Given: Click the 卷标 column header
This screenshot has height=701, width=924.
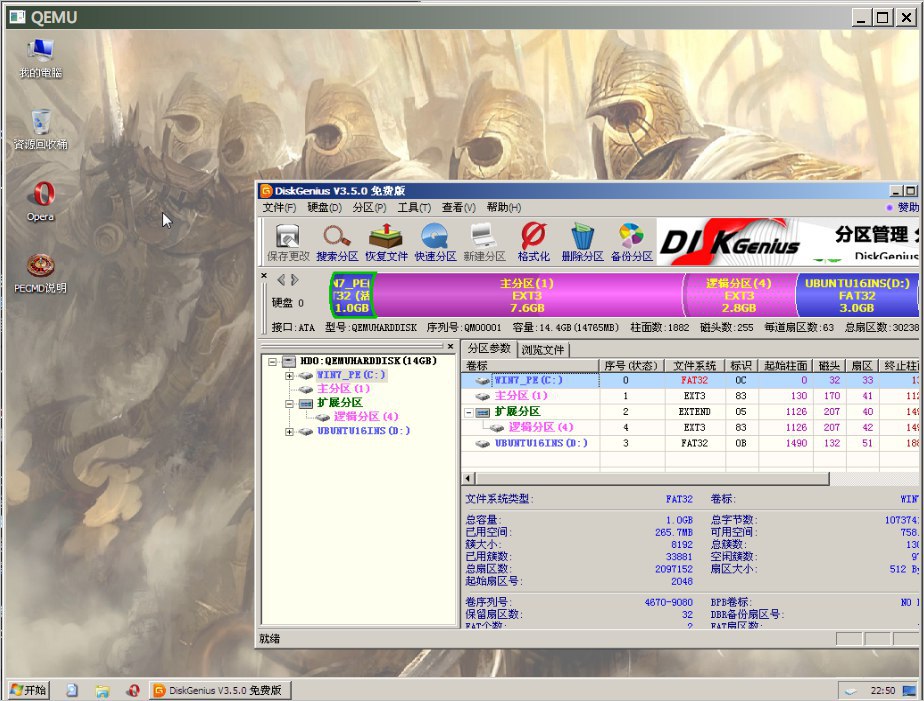Looking at the screenshot, I should coord(530,366).
